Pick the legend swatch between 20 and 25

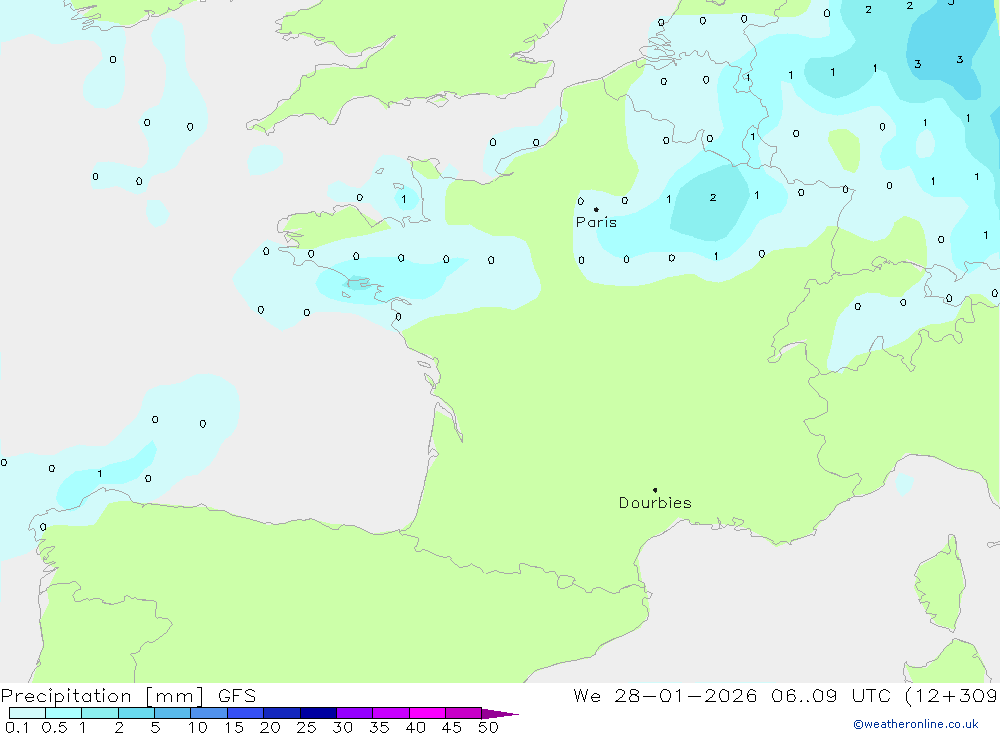click(x=281, y=713)
